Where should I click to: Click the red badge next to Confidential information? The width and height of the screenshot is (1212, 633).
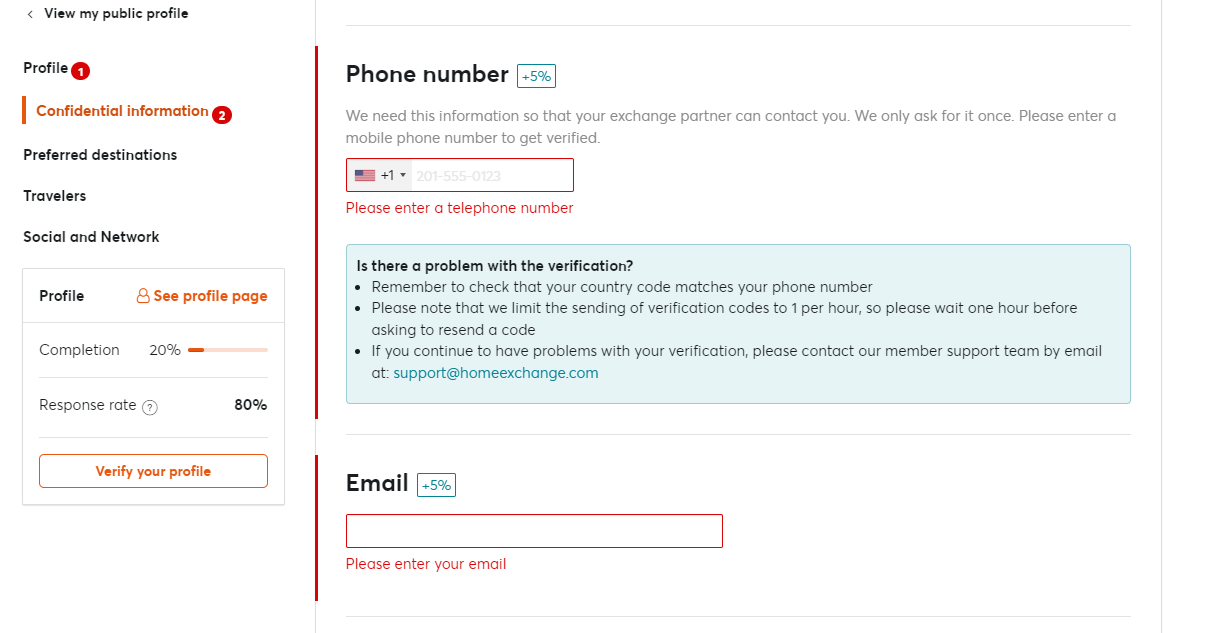[222, 115]
